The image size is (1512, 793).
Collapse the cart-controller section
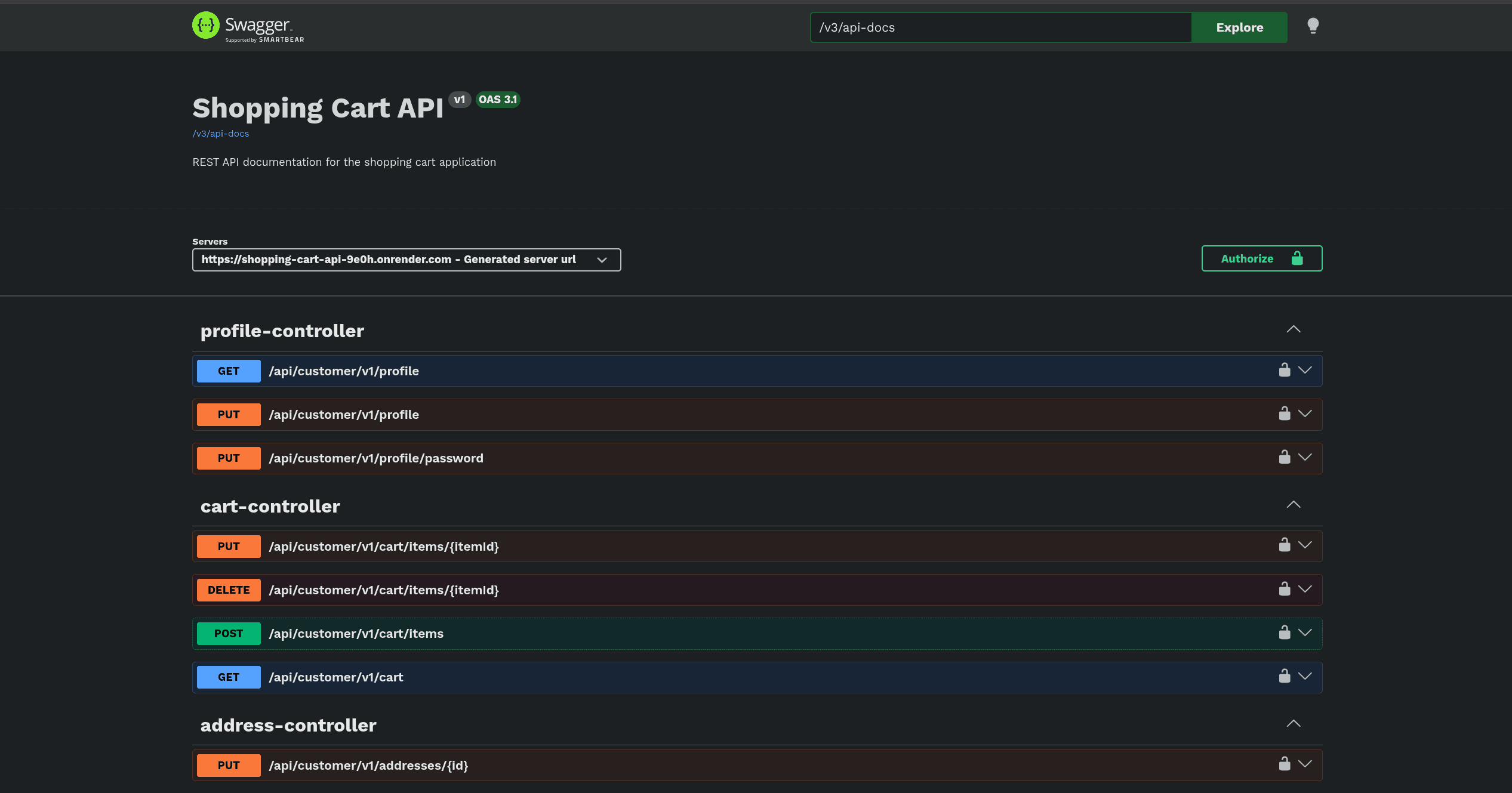point(1293,505)
